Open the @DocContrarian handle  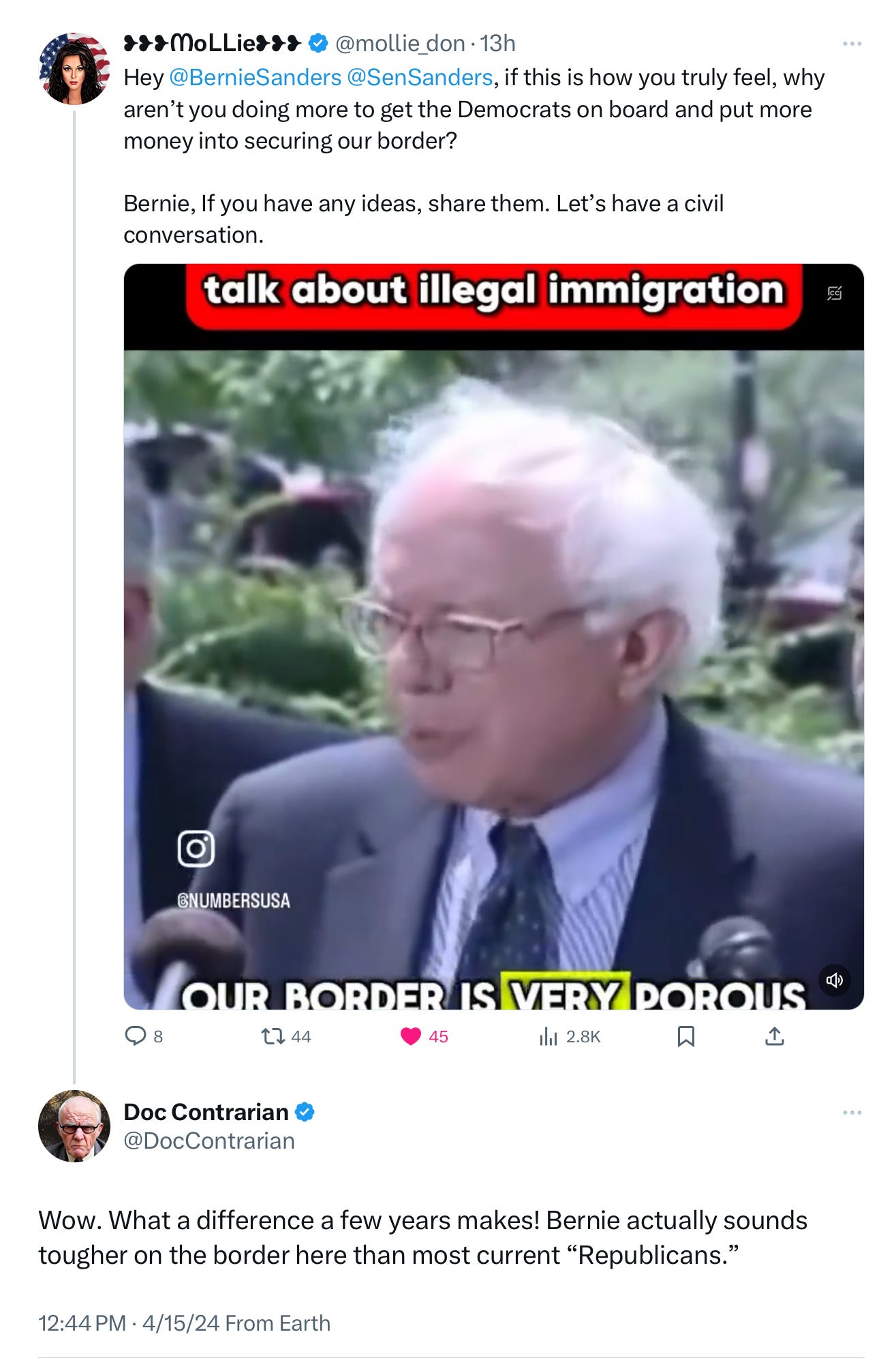tap(209, 1140)
